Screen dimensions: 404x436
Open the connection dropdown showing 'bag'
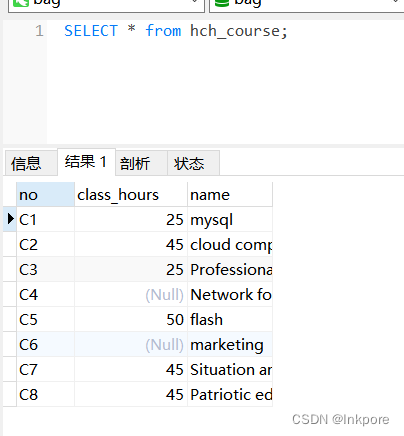[x=106, y=6]
